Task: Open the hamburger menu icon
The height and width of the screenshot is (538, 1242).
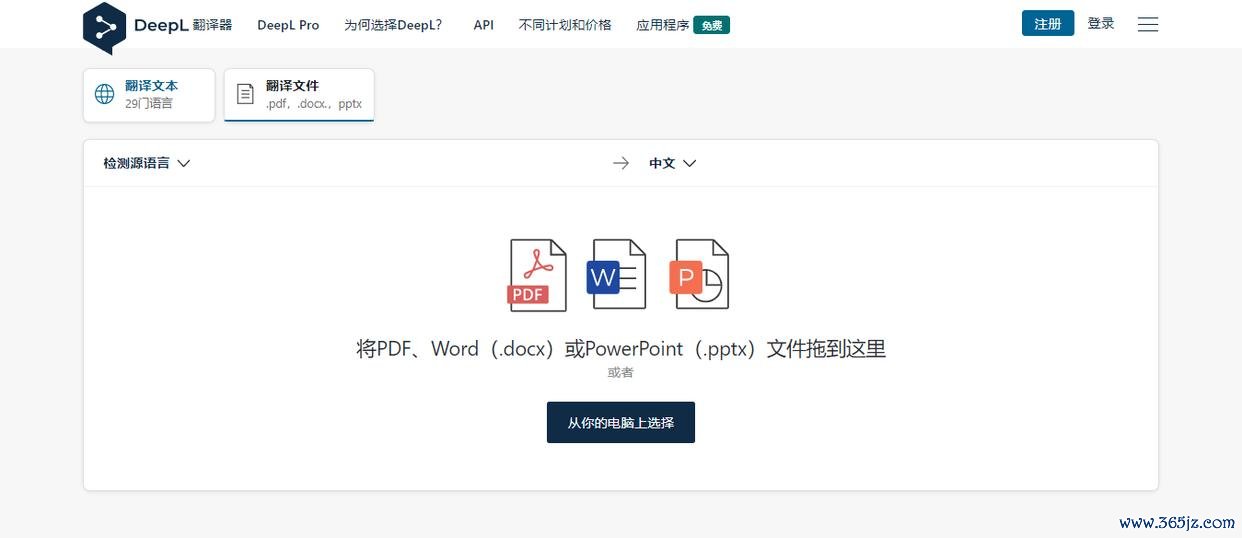Action: pyautogui.click(x=1148, y=24)
